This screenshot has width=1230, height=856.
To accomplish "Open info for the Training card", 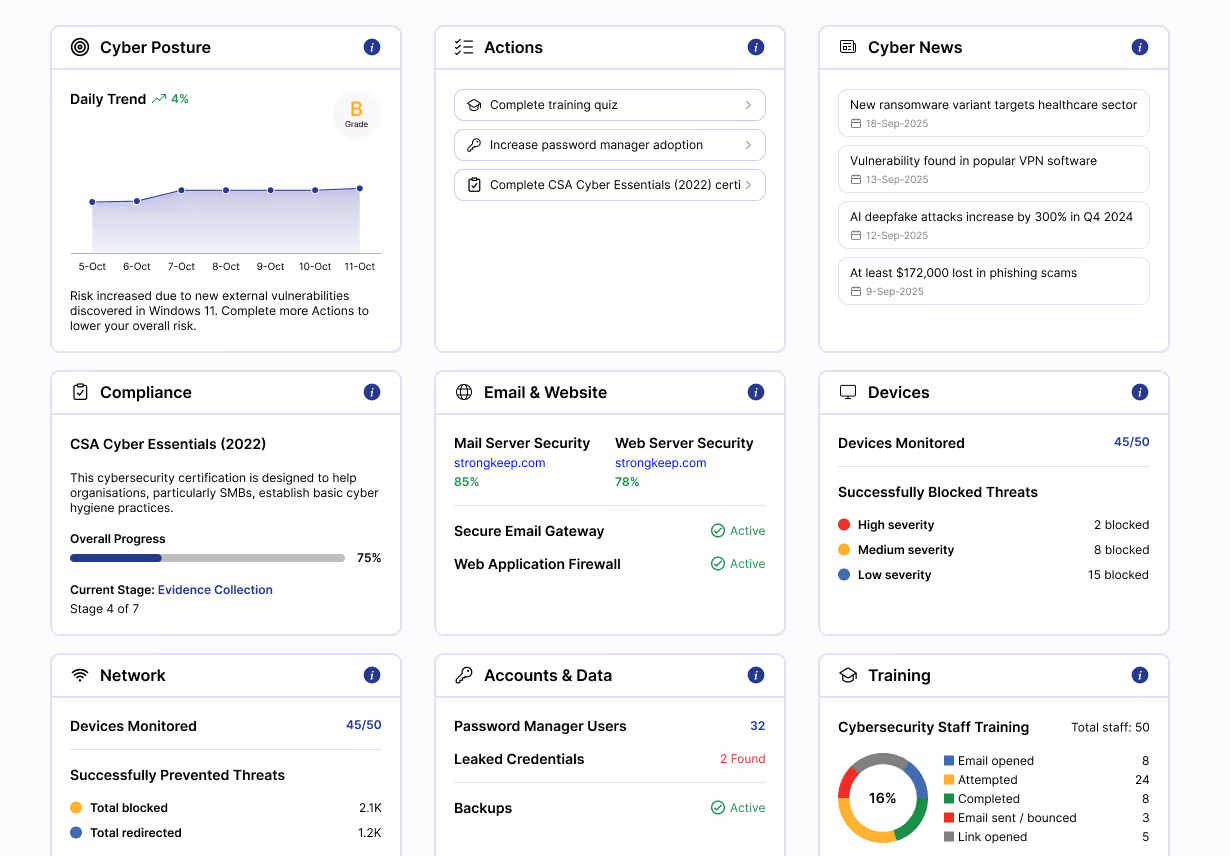I will tap(1139, 675).
